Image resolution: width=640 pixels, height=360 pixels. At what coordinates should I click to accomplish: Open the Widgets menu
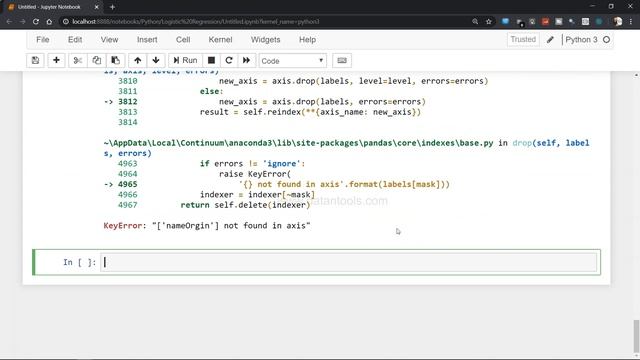[266, 40]
